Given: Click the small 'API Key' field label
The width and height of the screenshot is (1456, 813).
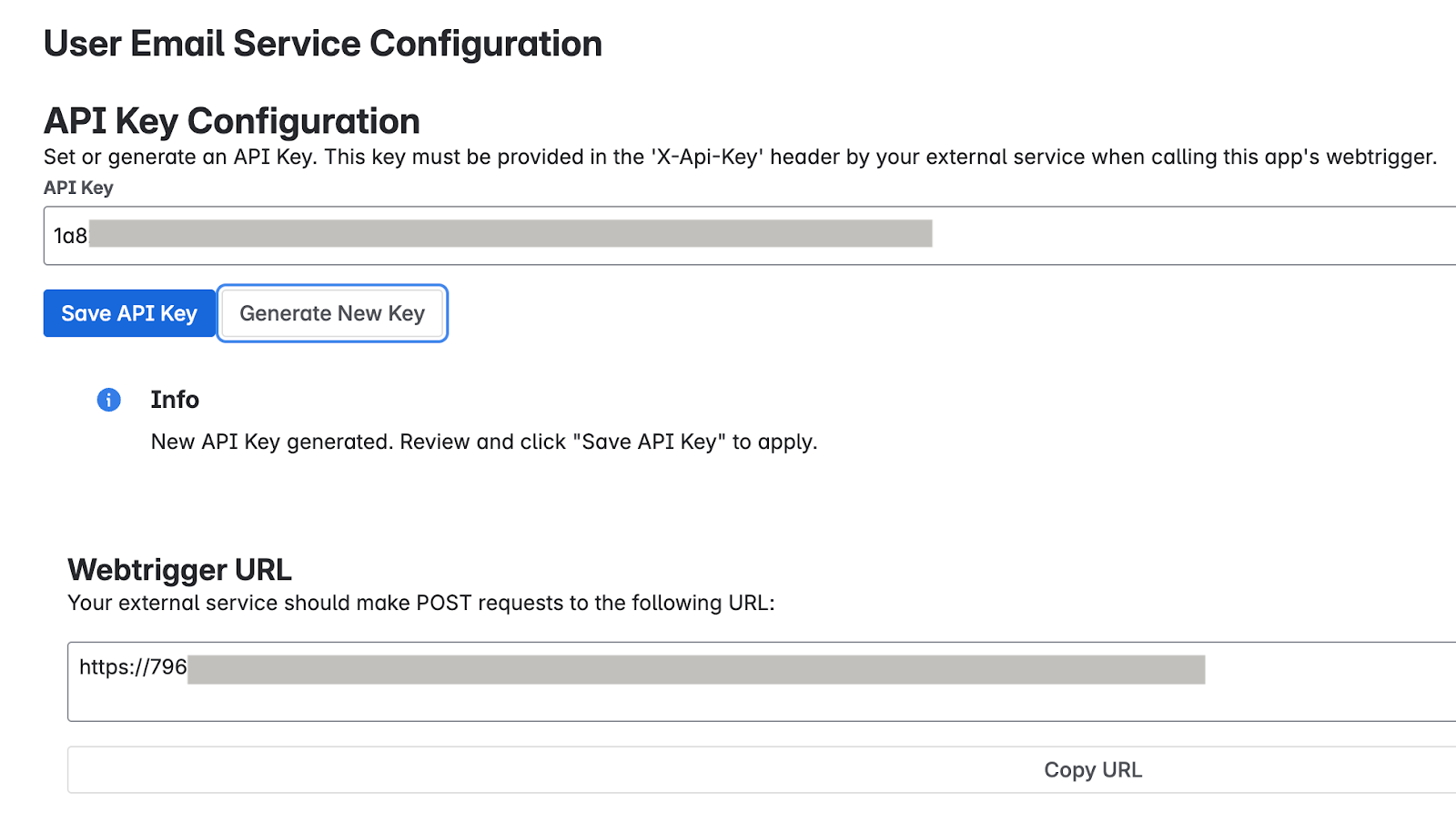Looking at the screenshot, I should 78,188.
